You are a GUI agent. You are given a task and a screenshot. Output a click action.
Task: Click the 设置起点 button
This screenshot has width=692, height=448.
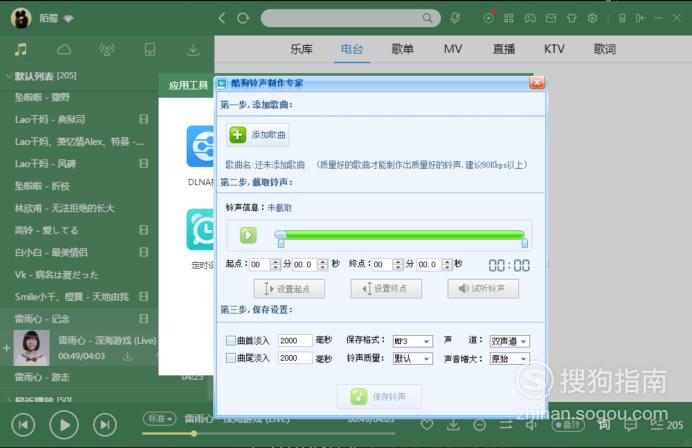coord(289,289)
